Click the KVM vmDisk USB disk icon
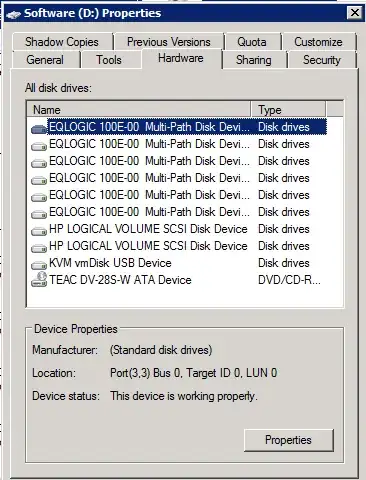Image resolution: width=366 pixels, height=480 pixels. click(x=39, y=265)
